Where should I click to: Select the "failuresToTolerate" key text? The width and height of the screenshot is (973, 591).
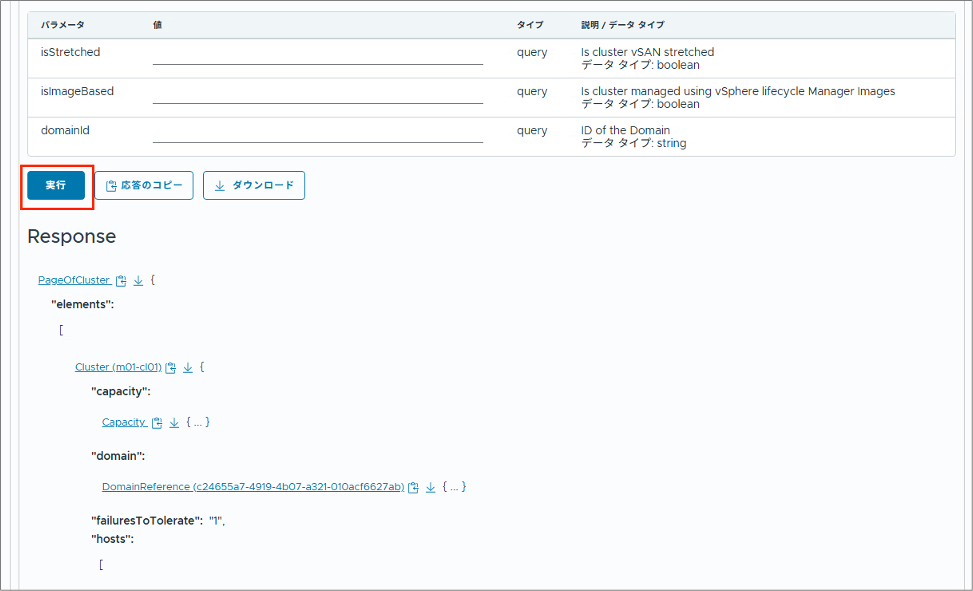[147, 521]
